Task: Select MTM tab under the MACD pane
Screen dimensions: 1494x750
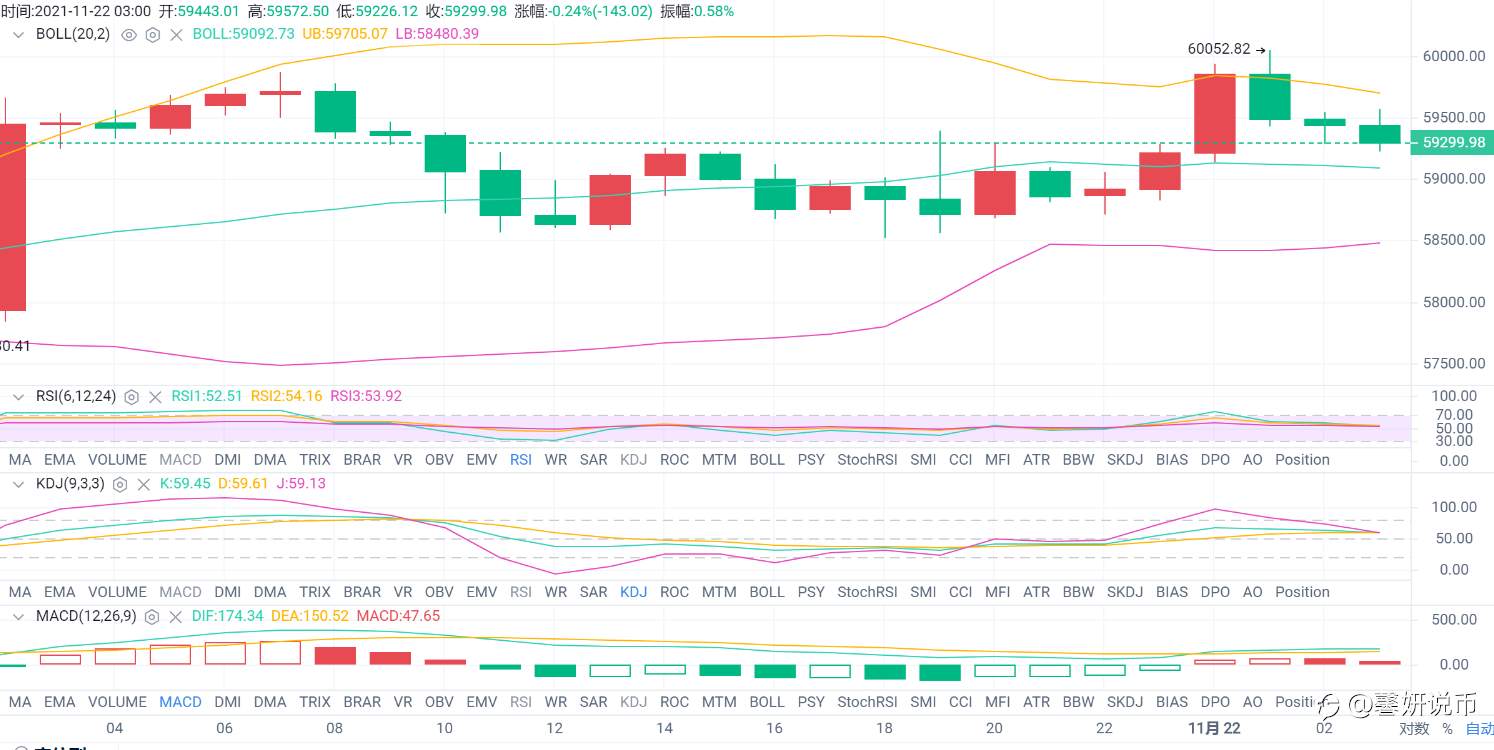Action: (x=719, y=702)
